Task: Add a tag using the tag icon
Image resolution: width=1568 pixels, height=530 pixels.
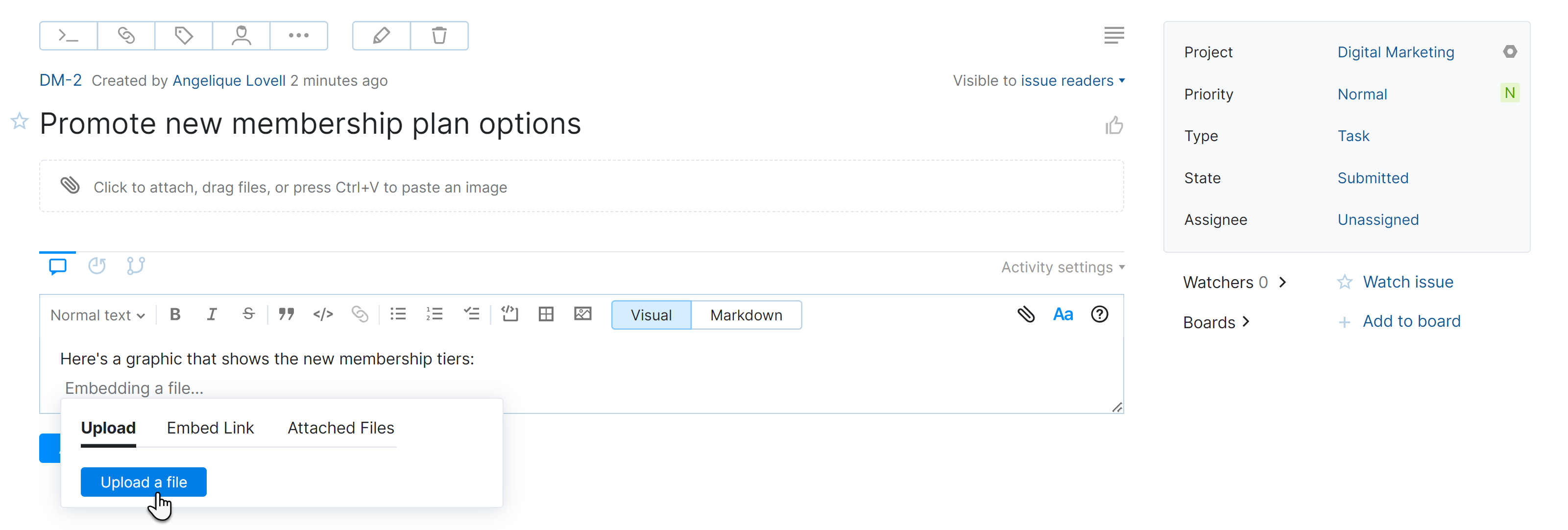Action: 183,35
